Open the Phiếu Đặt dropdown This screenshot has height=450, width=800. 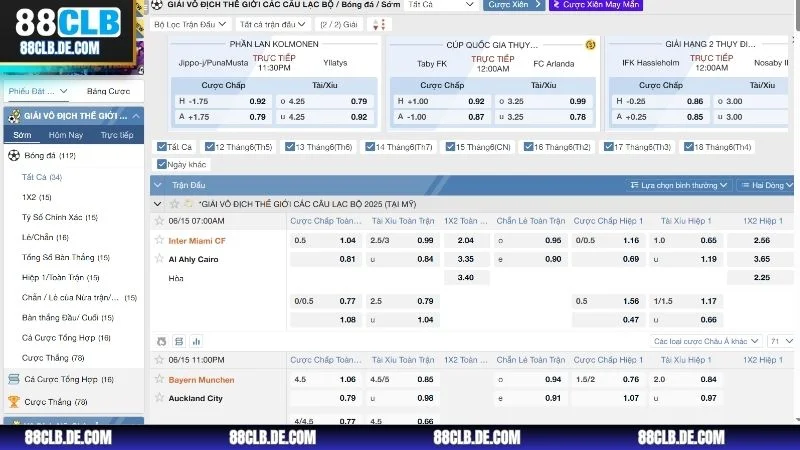pyautogui.click(x=38, y=91)
